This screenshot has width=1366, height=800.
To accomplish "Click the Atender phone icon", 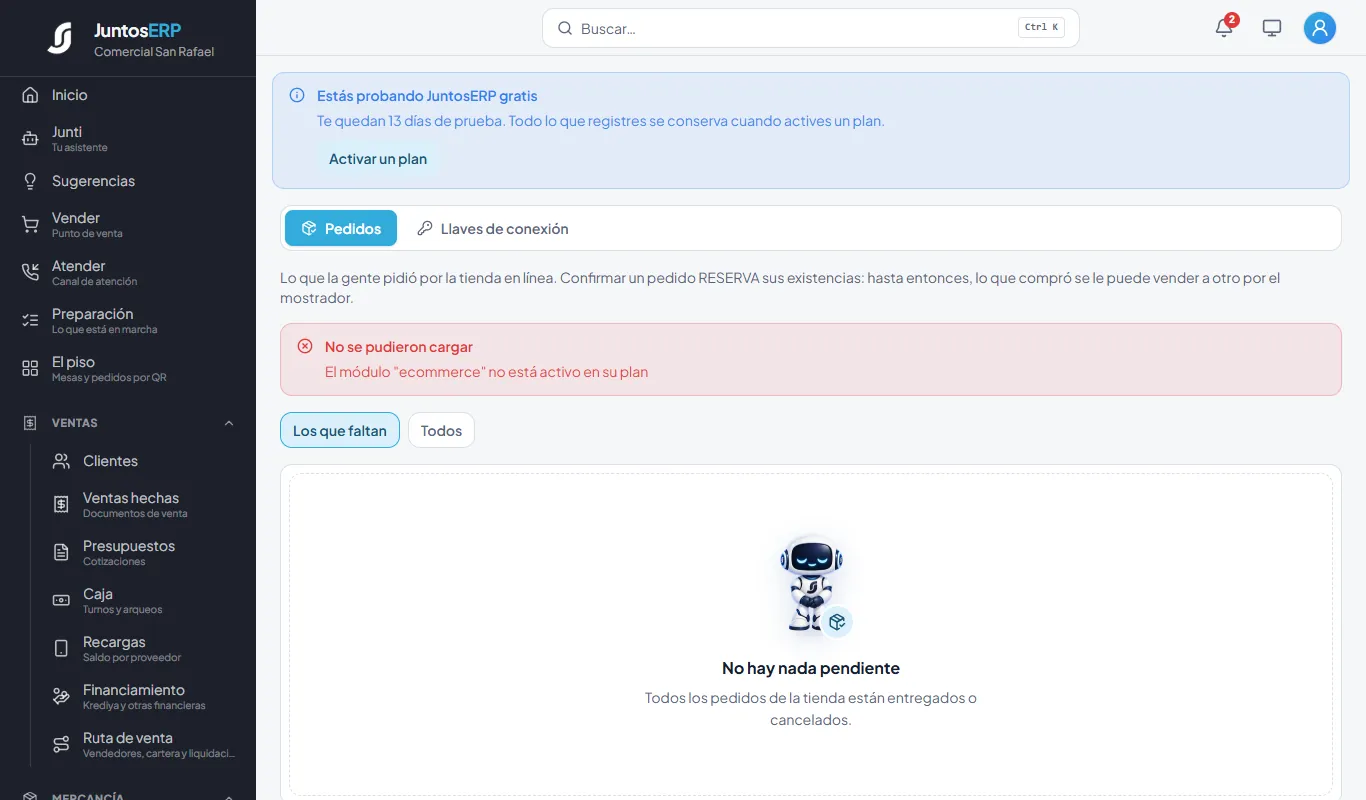I will [30, 273].
